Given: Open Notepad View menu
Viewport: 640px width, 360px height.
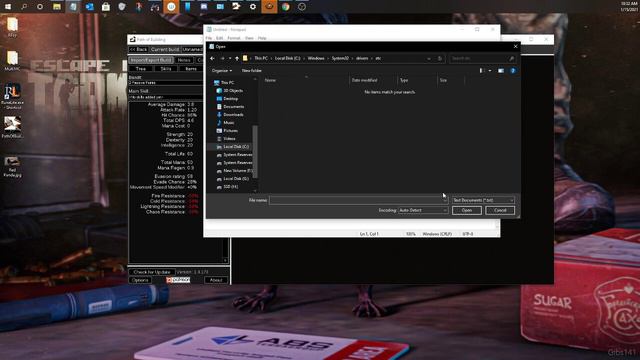Looking at the screenshot, I should pyautogui.click(x=249, y=38).
